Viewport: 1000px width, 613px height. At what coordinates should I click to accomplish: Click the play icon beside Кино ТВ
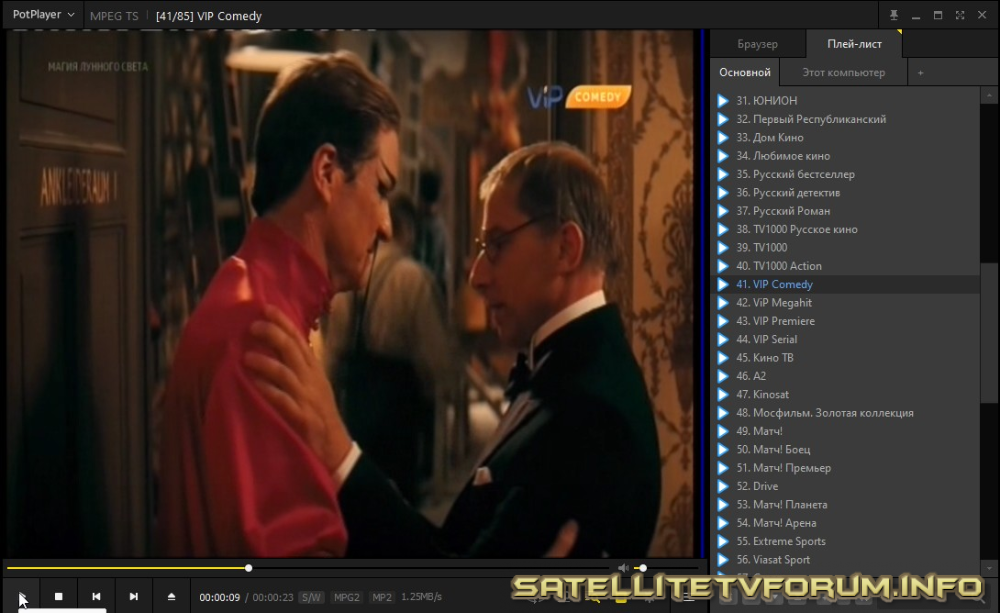(x=723, y=358)
